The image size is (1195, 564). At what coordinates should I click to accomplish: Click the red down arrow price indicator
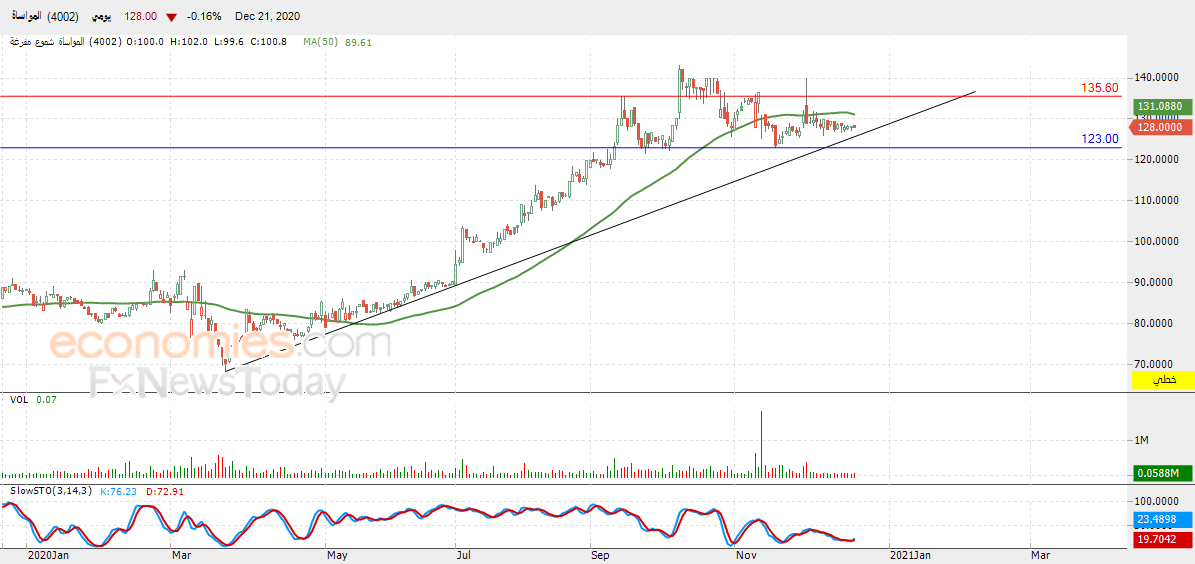173,17
